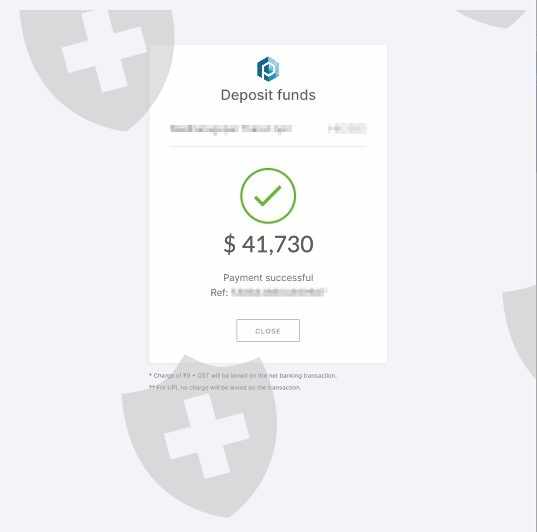Click the bottom gray shield watermark
Viewport: 537px width, 532px height.
click(199, 436)
